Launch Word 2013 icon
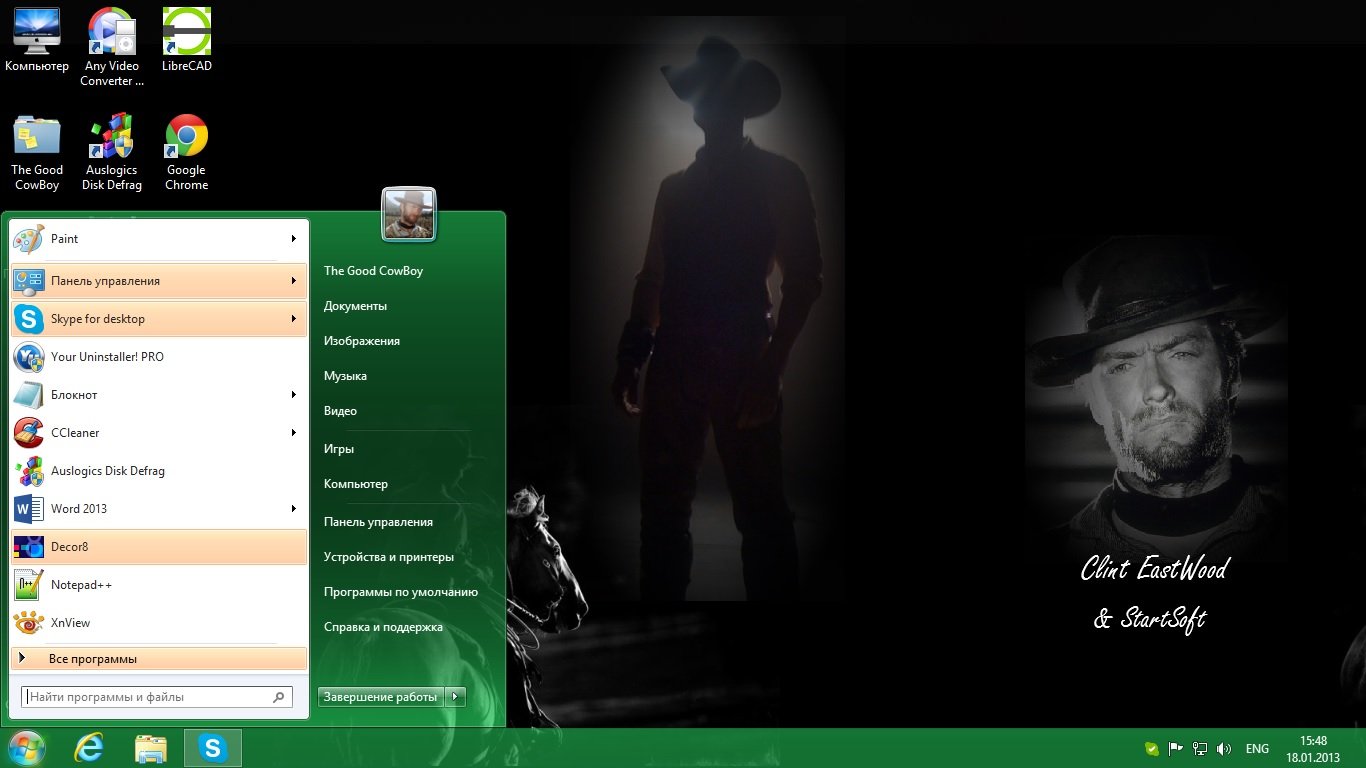This screenshot has width=1366, height=768. pos(29,509)
